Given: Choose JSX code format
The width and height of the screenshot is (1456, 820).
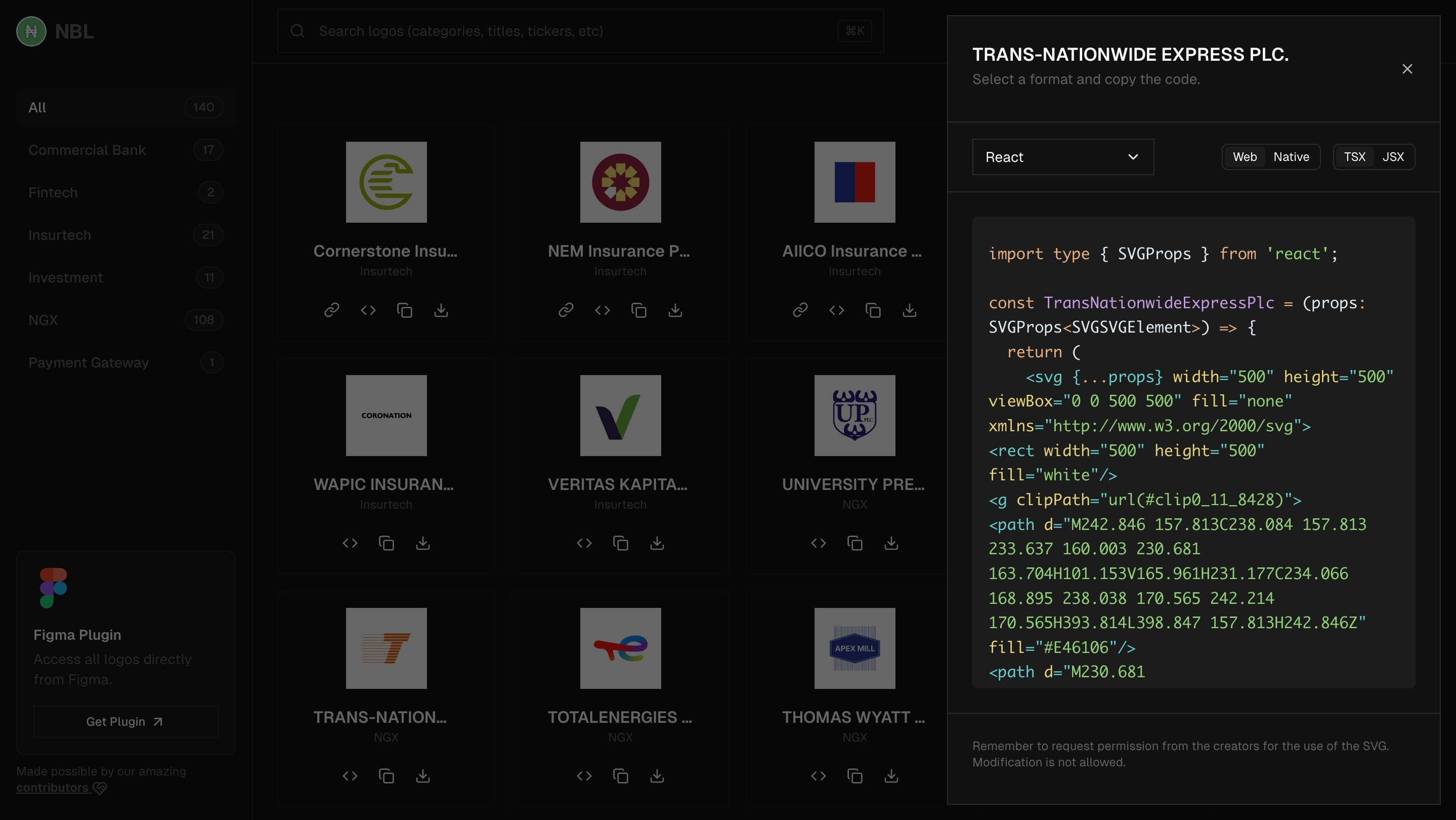Looking at the screenshot, I should (1393, 156).
